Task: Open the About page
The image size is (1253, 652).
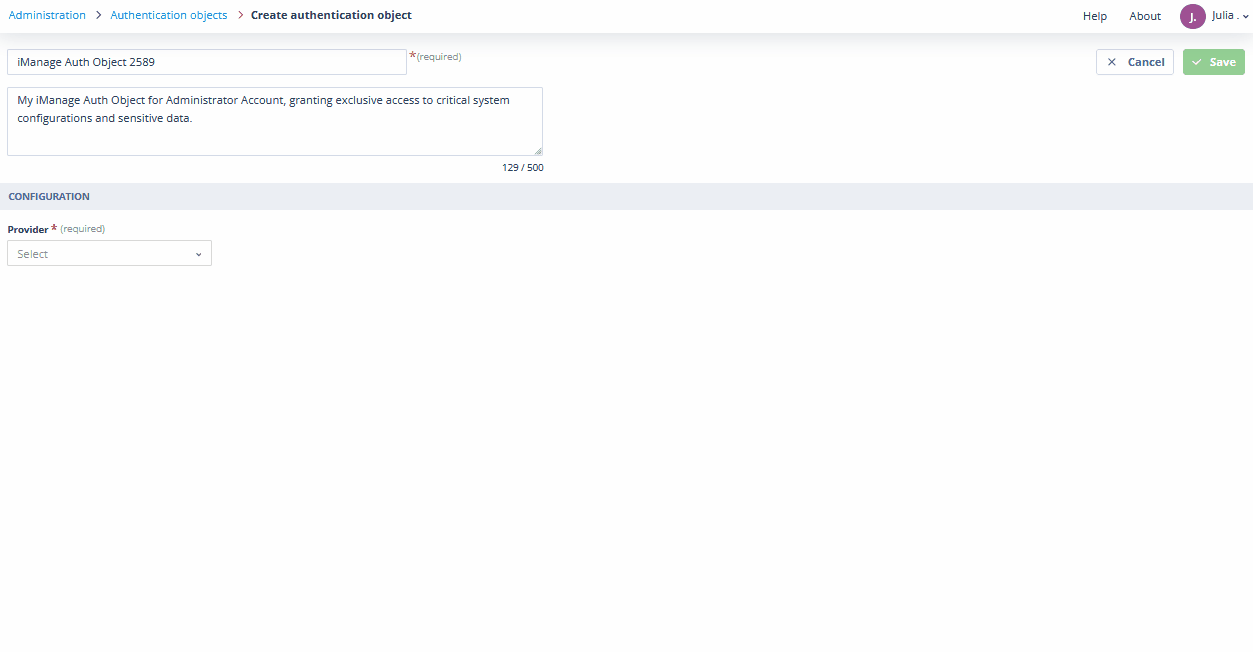Action: pyautogui.click(x=1145, y=16)
